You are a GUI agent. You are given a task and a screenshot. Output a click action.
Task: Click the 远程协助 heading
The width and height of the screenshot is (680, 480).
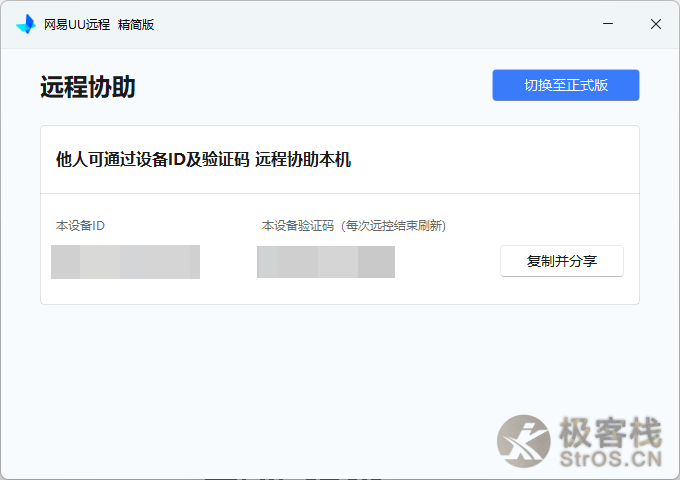coord(88,87)
